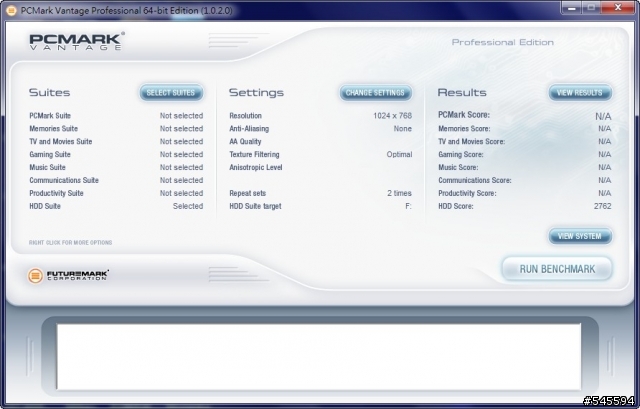640x409 pixels.
Task: Click the Music Suite label
Action: click(47, 167)
